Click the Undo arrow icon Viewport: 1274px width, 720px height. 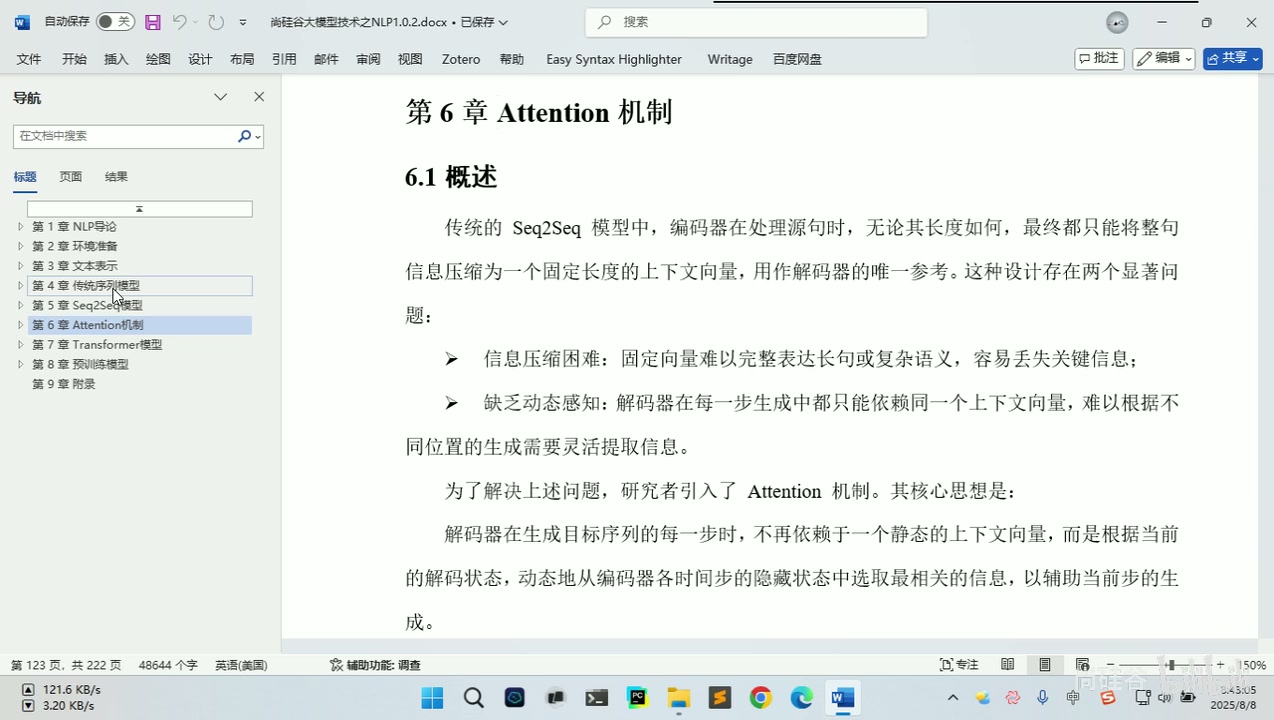pos(179,22)
